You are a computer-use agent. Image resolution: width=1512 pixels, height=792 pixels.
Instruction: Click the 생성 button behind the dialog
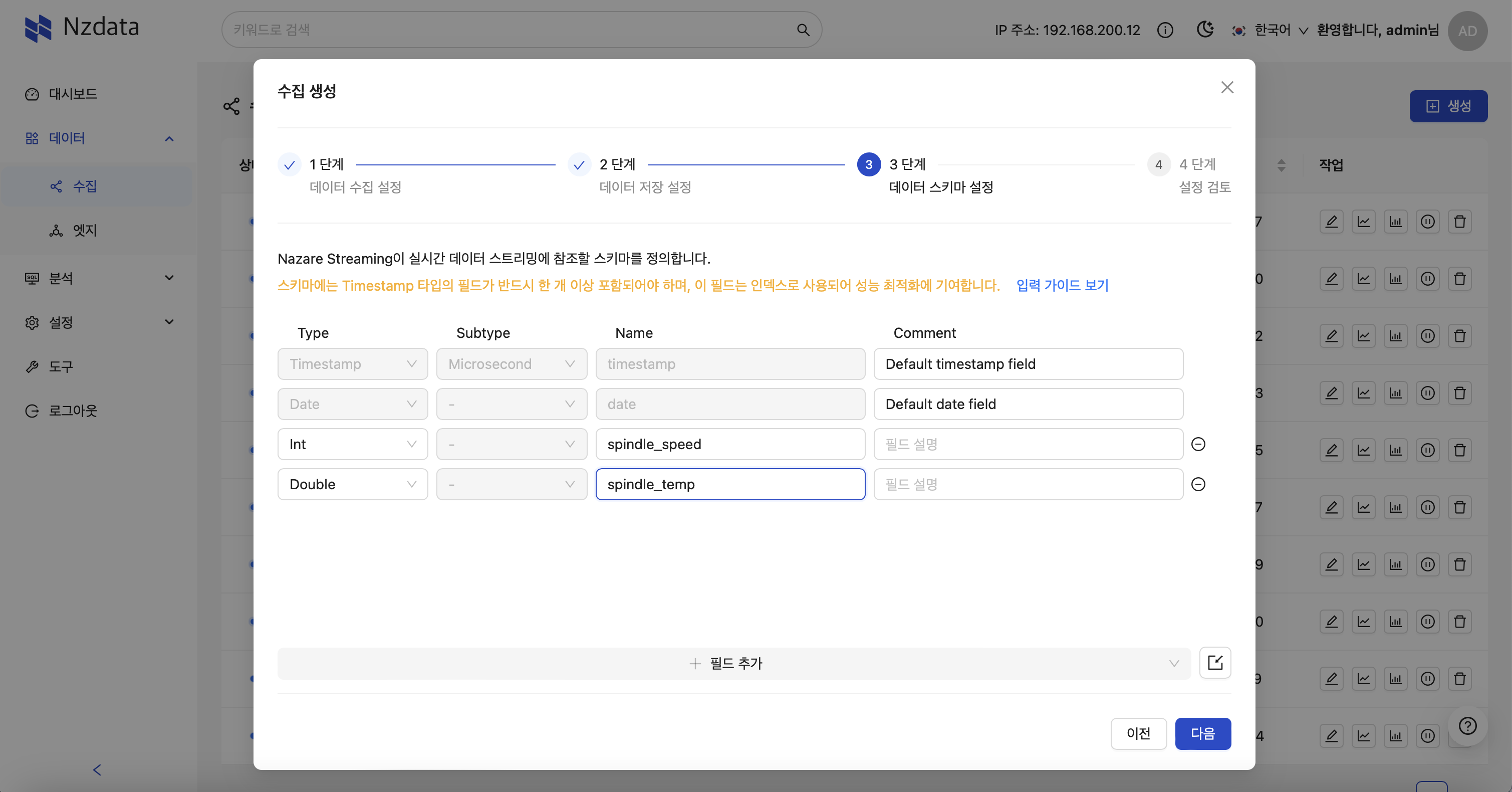click(x=1448, y=106)
